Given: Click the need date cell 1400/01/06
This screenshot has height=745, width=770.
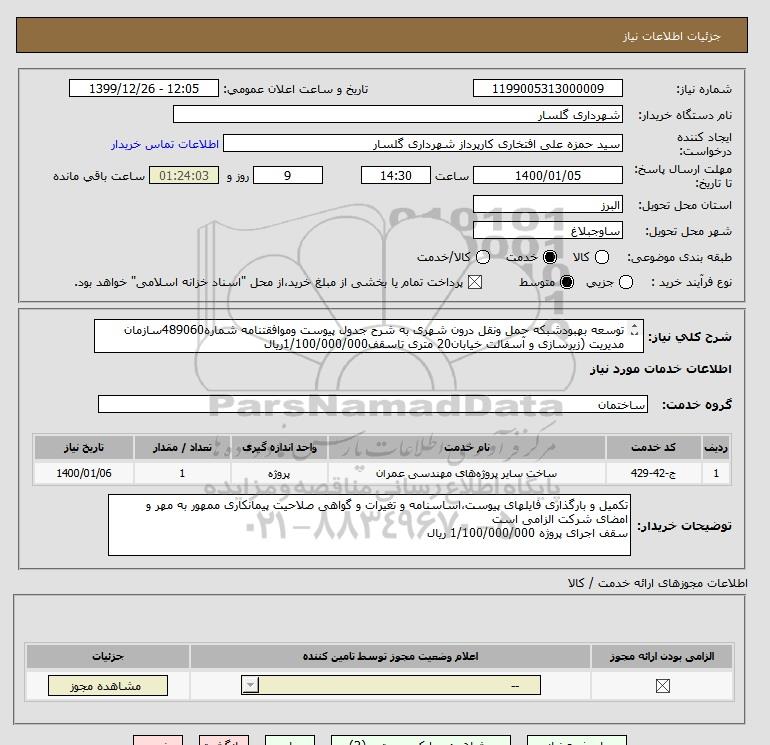Looking at the screenshot, I should pyautogui.click(x=83, y=473).
